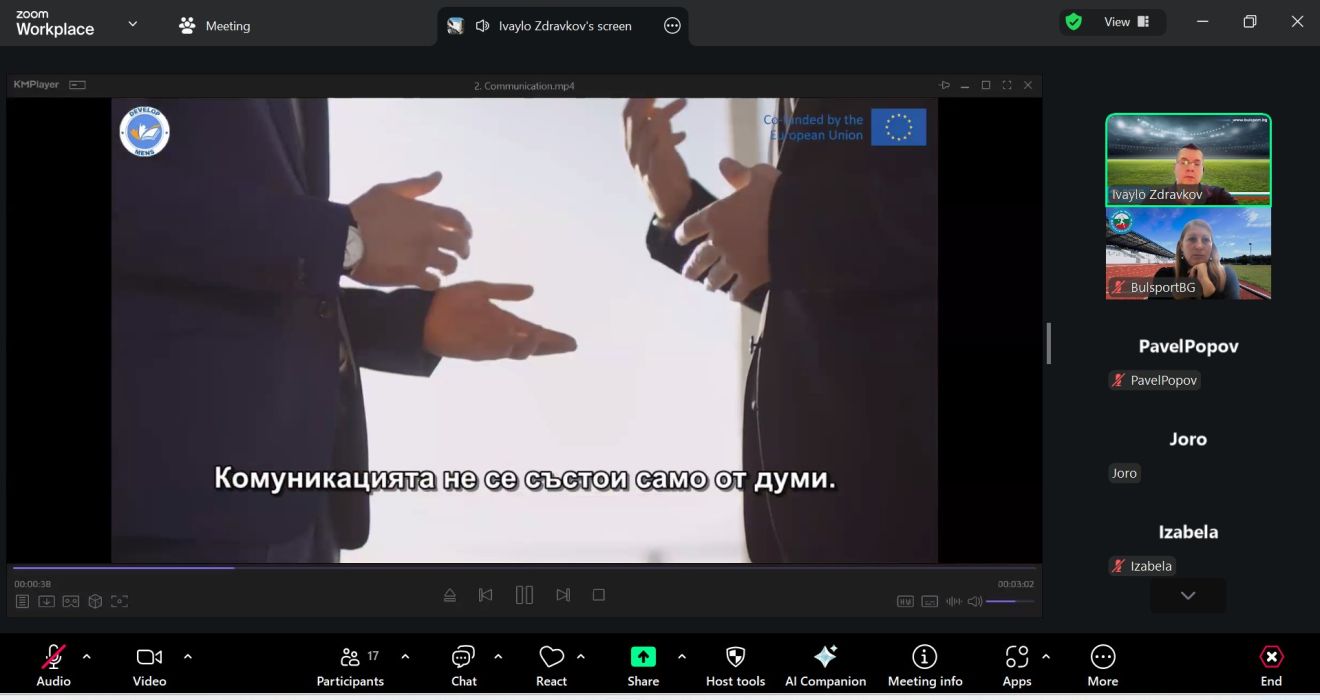Click the green Share screen icon
Viewport: 1320px width, 700px height.
pos(643,657)
